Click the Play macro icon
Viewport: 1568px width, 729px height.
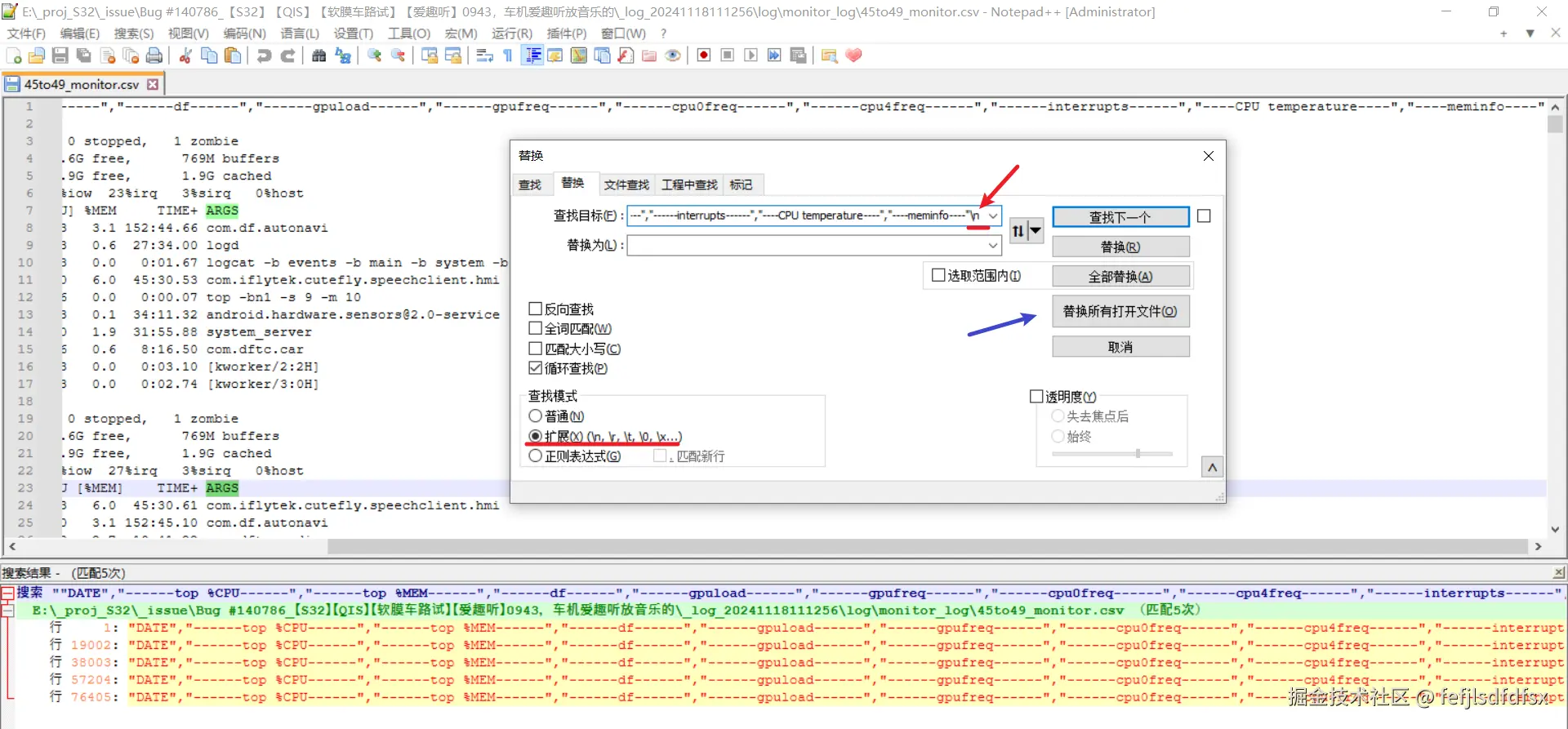(x=751, y=56)
